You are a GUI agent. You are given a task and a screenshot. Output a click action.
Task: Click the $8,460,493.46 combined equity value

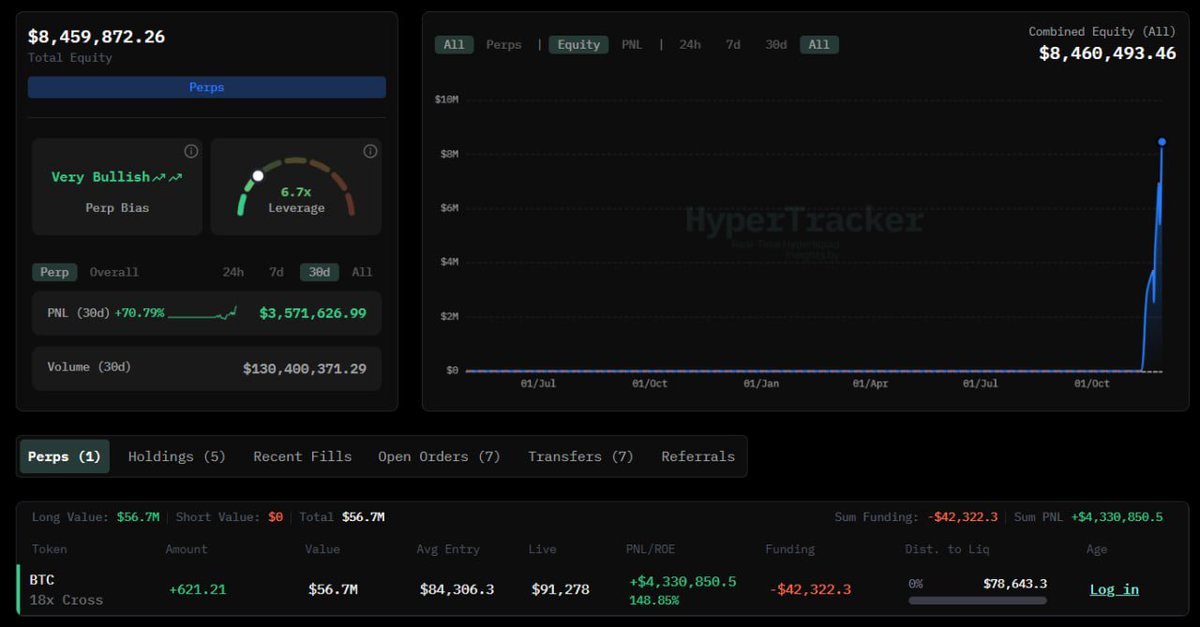point(1108,53)
